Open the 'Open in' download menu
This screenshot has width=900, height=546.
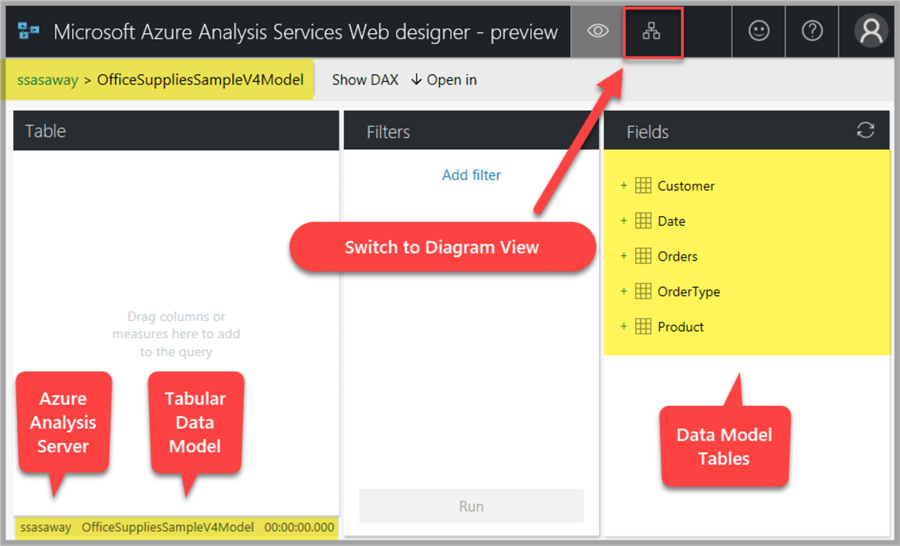coord(444,80)
